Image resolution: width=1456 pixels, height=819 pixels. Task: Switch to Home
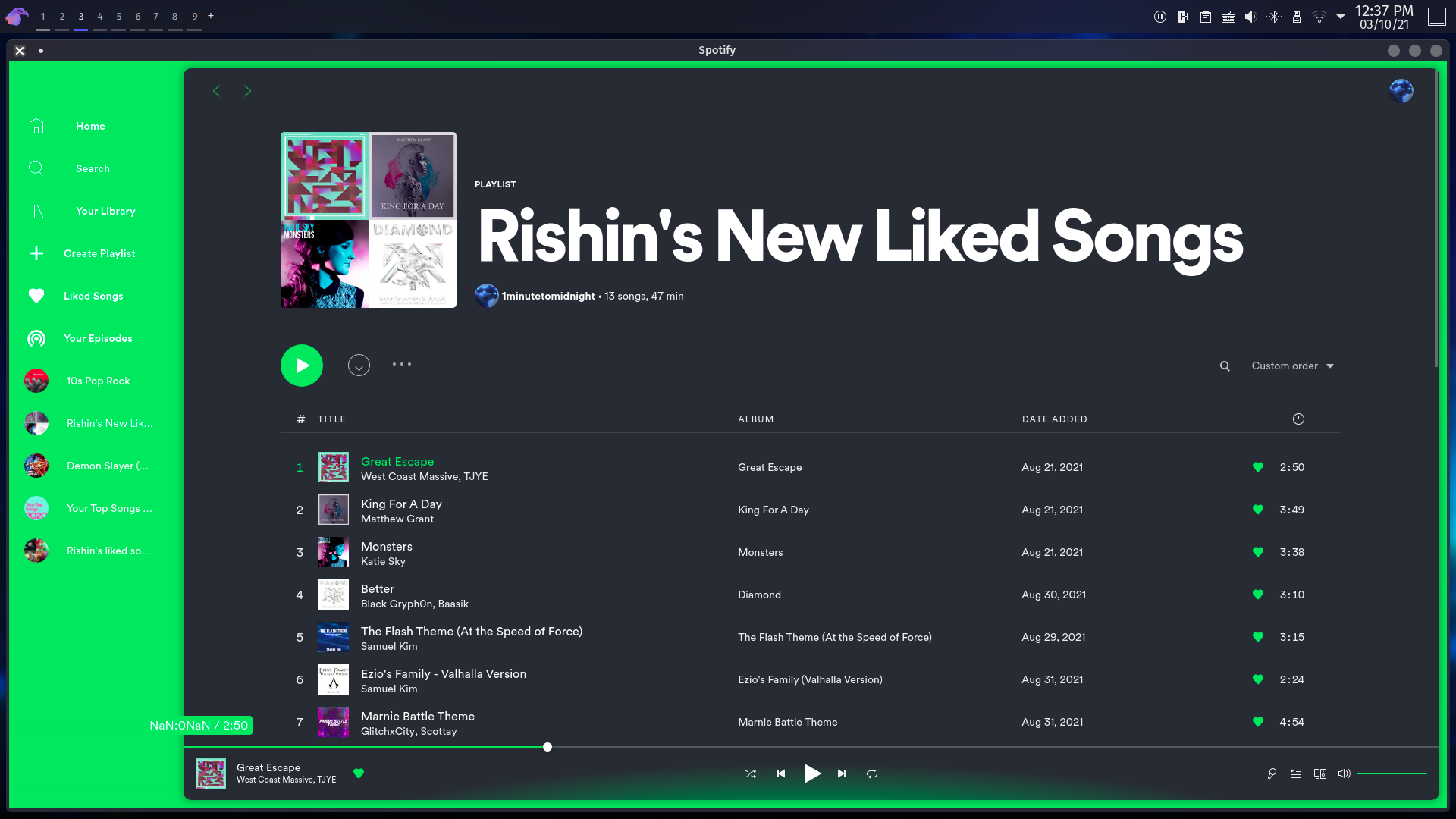90,126
